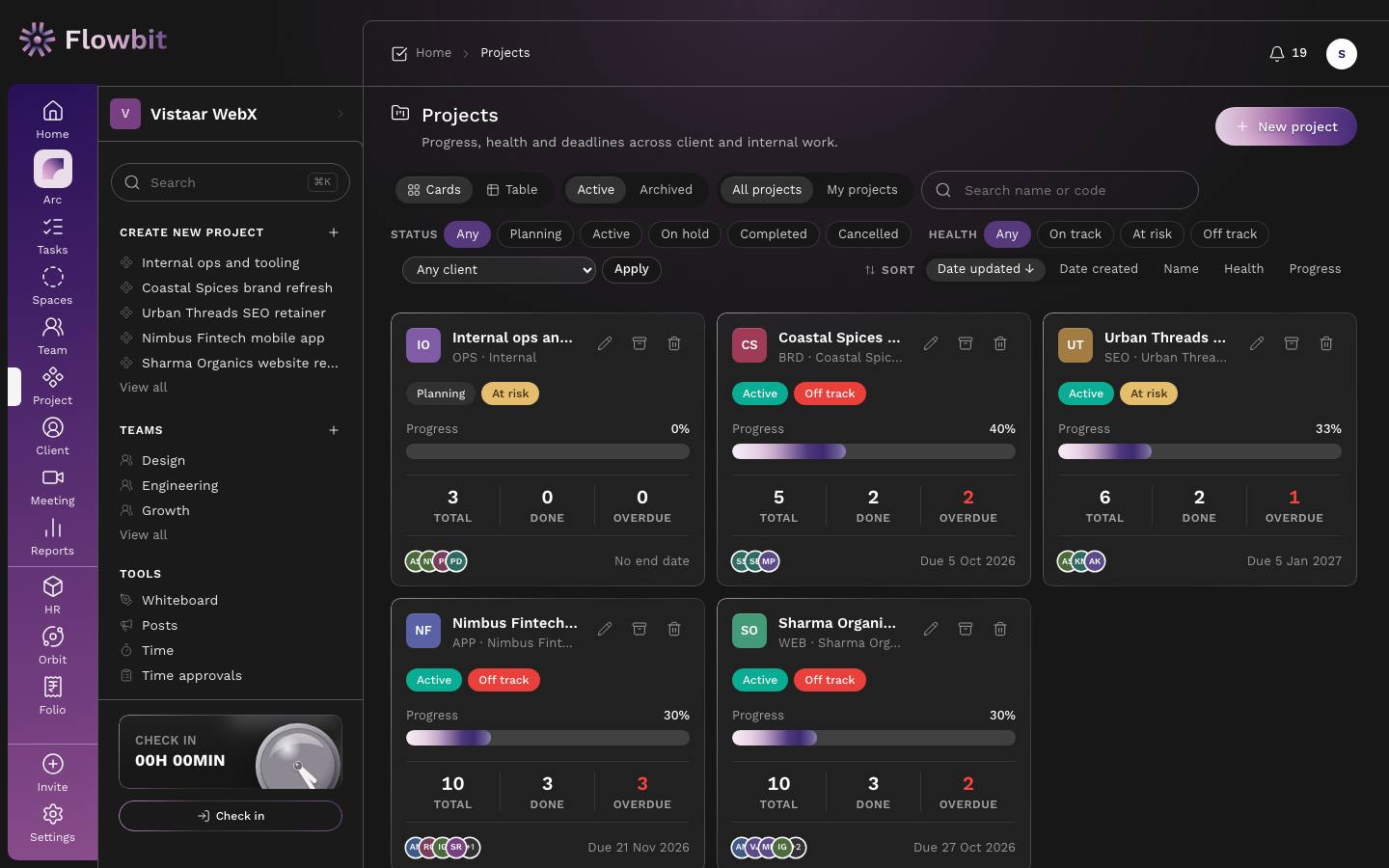Focus the Search name or code field
Image resolution: width=1389 pixels, height=868 pixels.
(1060, 190)
